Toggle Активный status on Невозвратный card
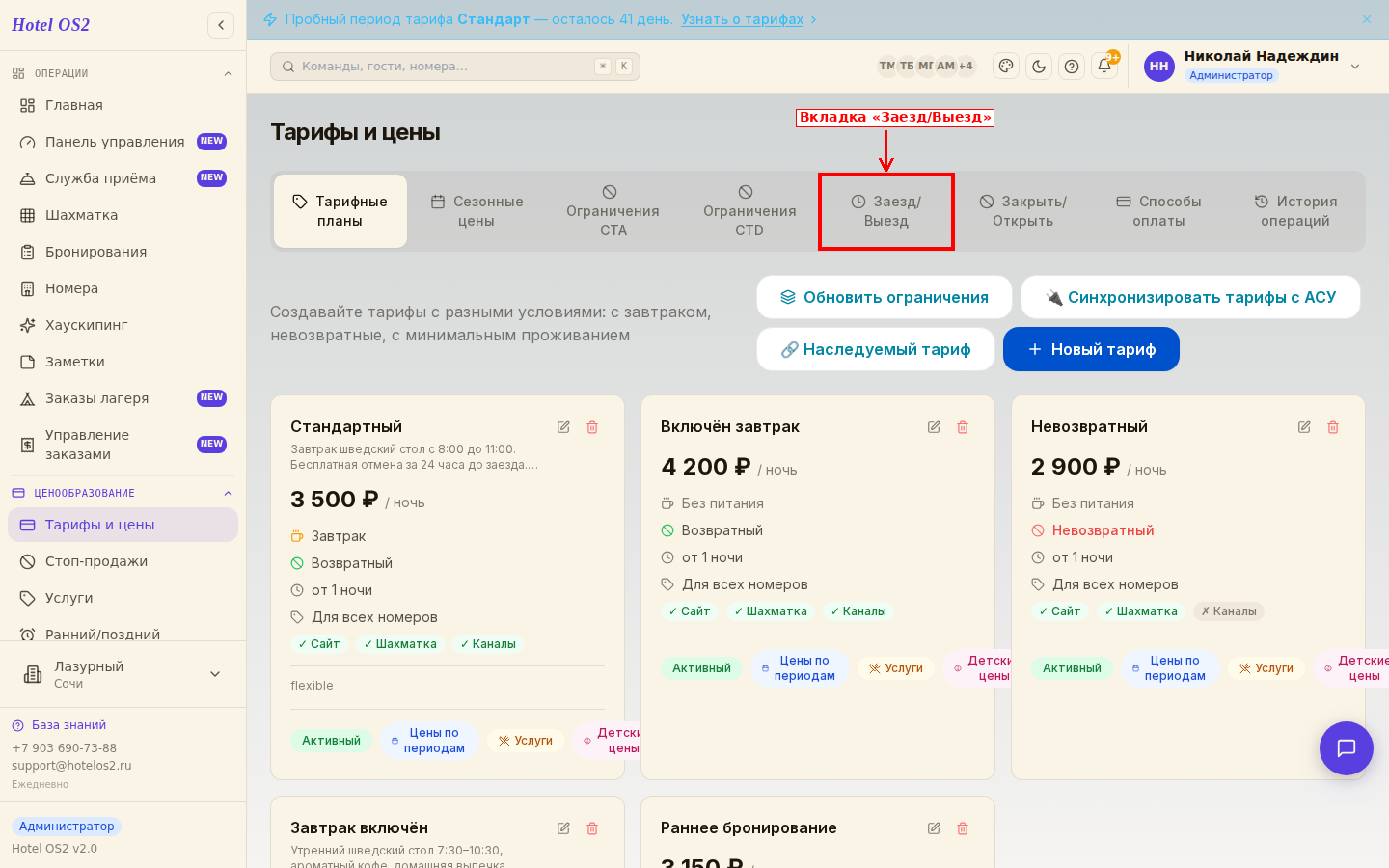Screen dimensions: 1389x868 tap(1072, 668)
